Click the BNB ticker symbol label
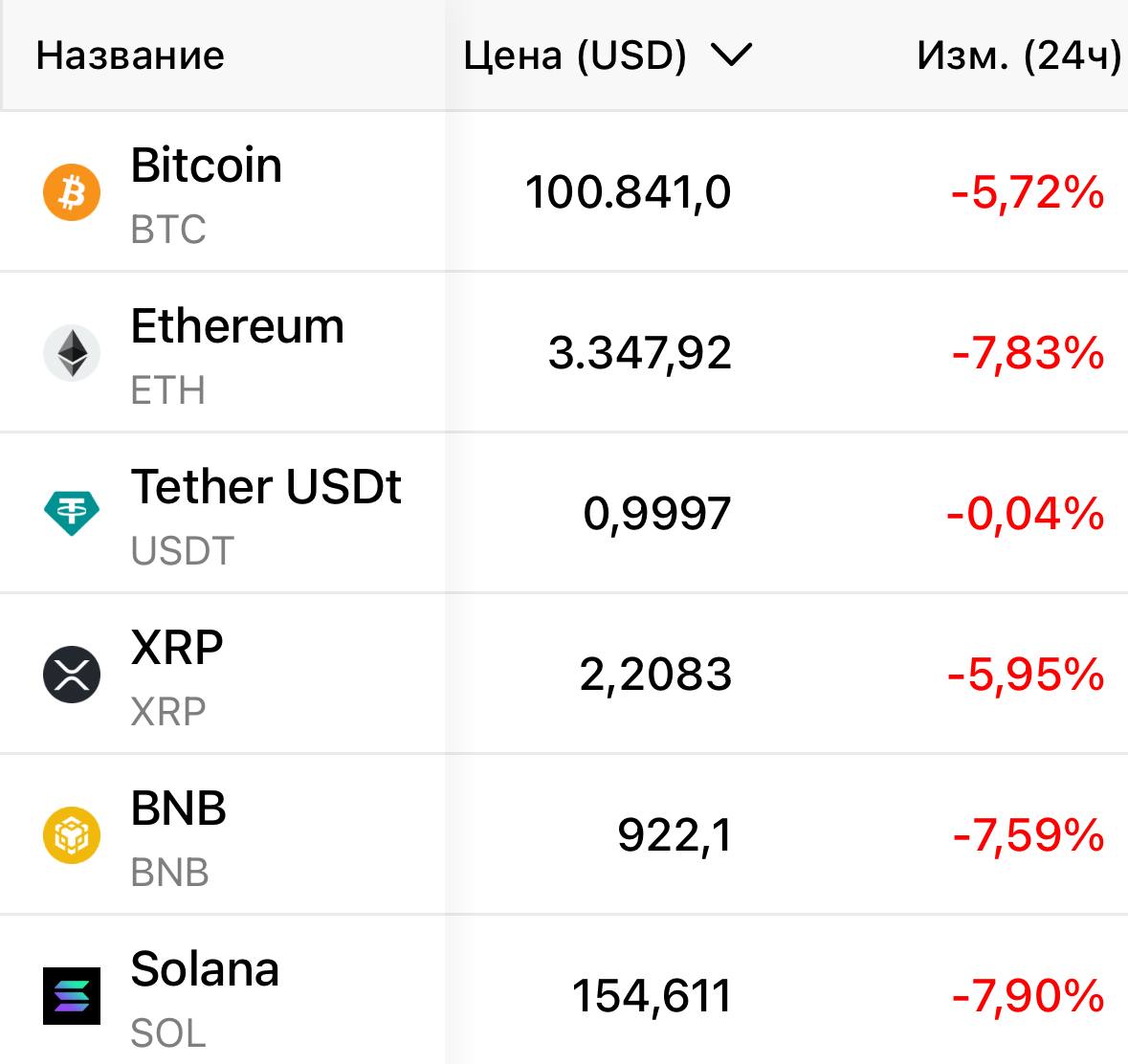 (169, 873)
